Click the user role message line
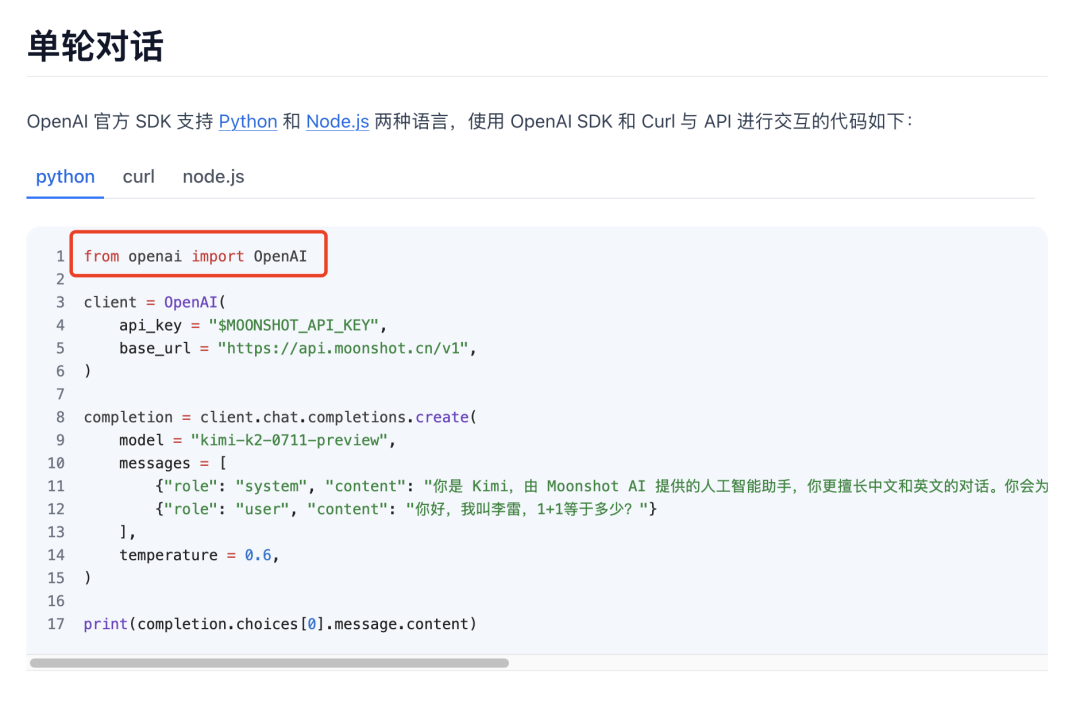This screenshot has height=701, width=1080. (x=406, y=510)
